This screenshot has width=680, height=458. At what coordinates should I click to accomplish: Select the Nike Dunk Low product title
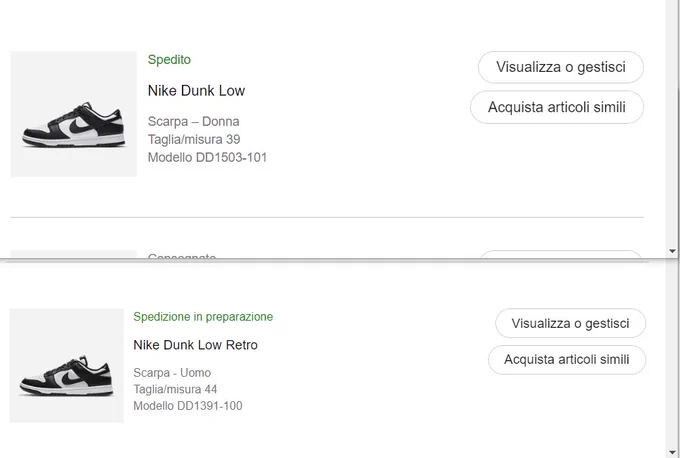click(196, 91)
